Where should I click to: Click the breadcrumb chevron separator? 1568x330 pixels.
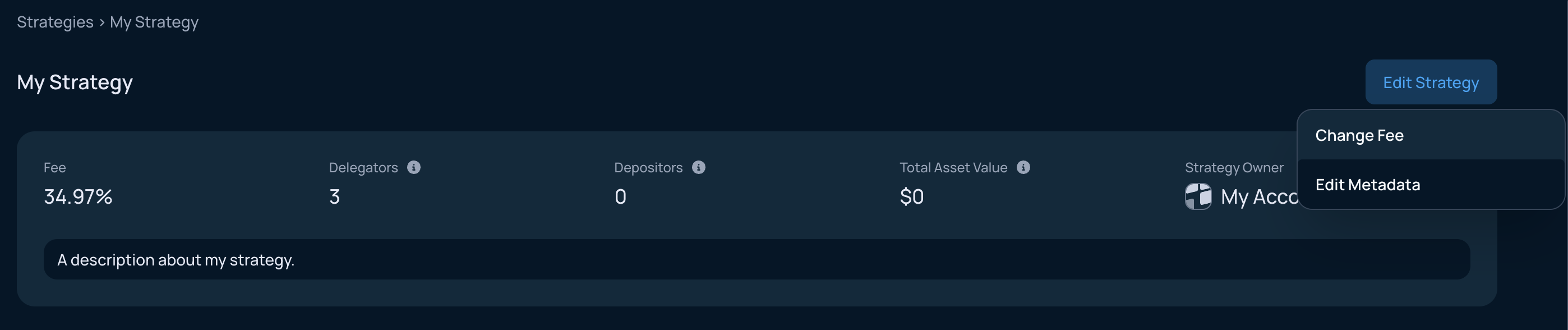[102, 22]
